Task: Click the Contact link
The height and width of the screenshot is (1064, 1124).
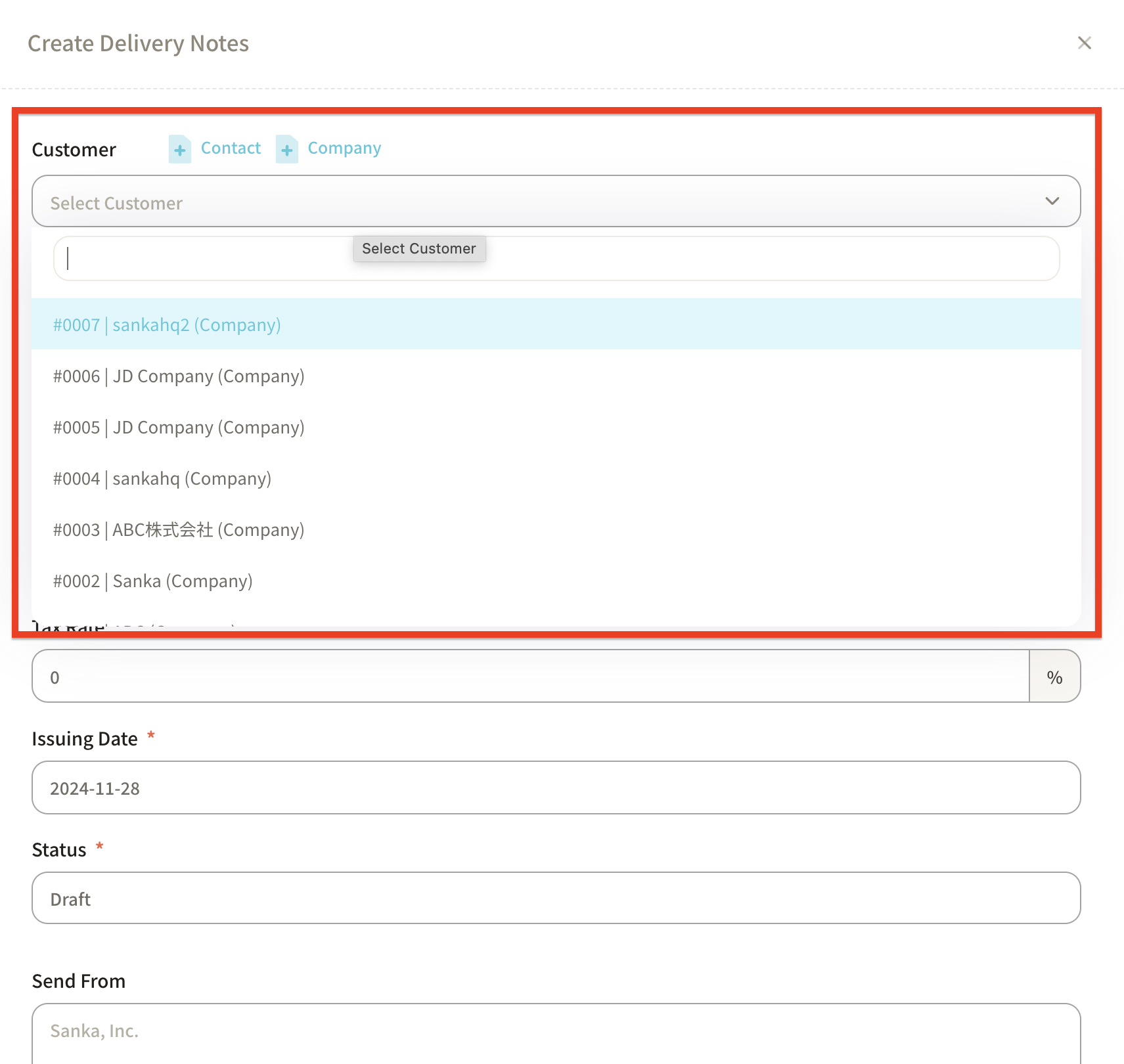Action: tap(231, 148)
